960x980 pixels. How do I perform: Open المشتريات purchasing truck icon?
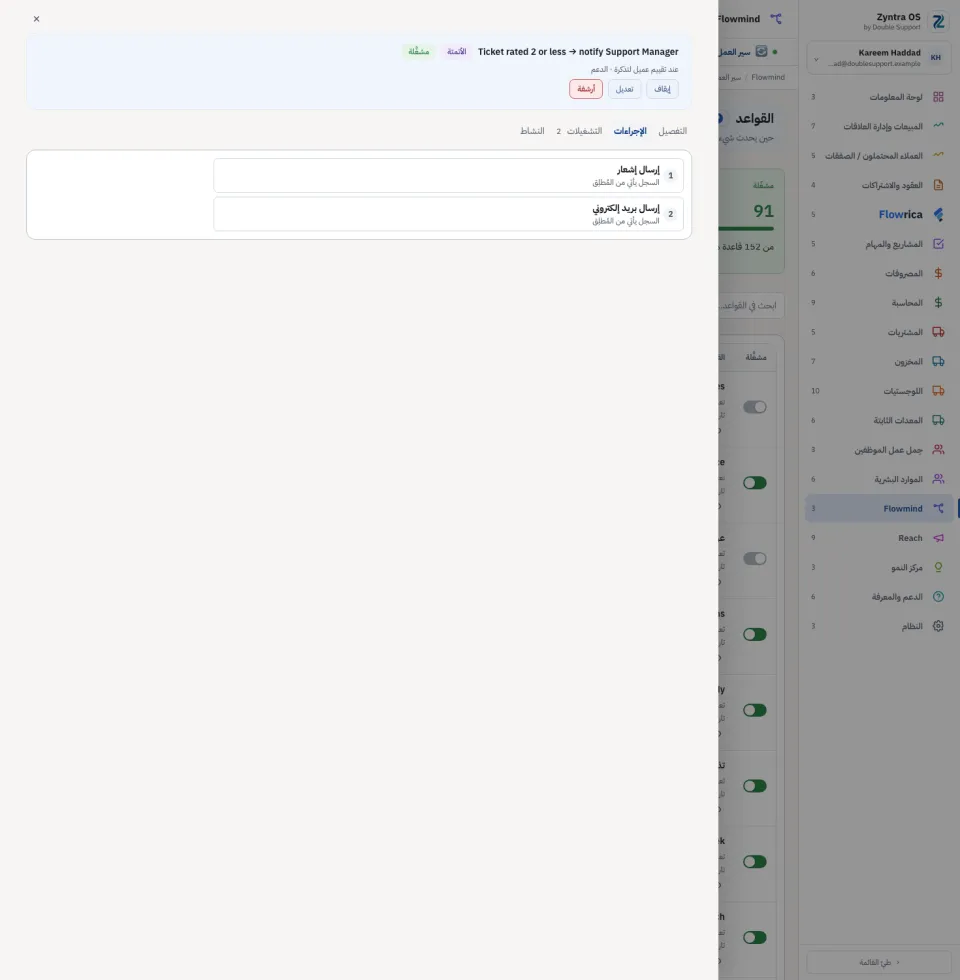(x=938, y=332)
